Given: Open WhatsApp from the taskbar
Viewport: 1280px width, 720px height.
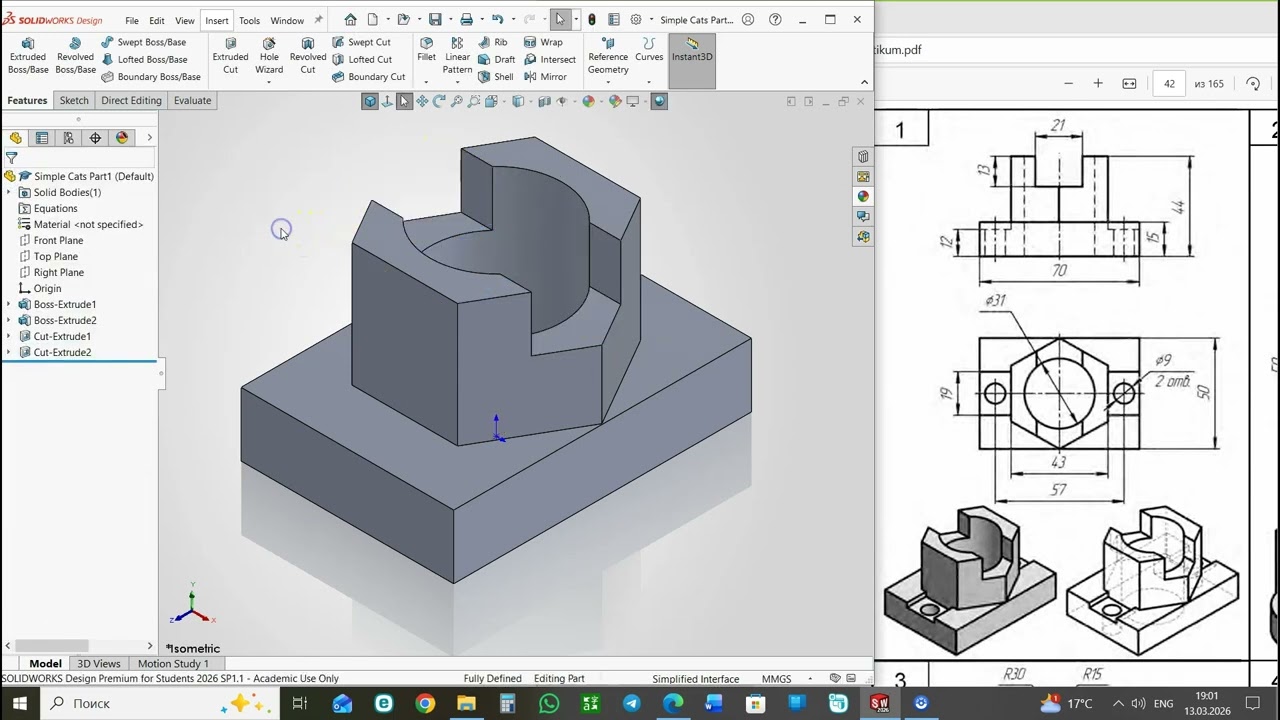Looking at the screenshot, I should click(x=549, y=703).
